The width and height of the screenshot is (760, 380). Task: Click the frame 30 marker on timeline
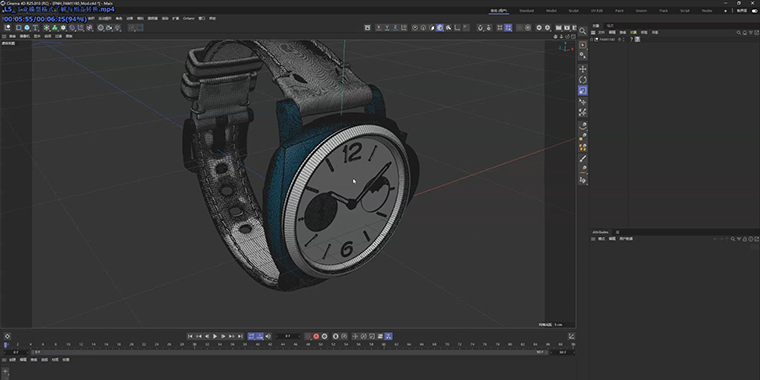click(x=194, y=345)
